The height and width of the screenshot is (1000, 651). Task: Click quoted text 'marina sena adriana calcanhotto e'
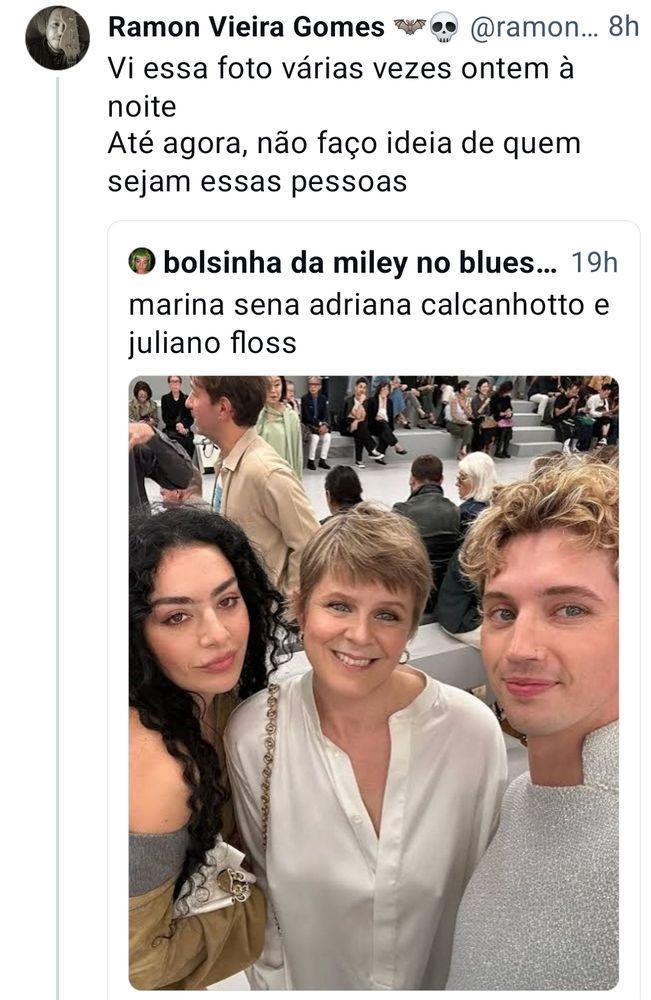click(369, 305)
